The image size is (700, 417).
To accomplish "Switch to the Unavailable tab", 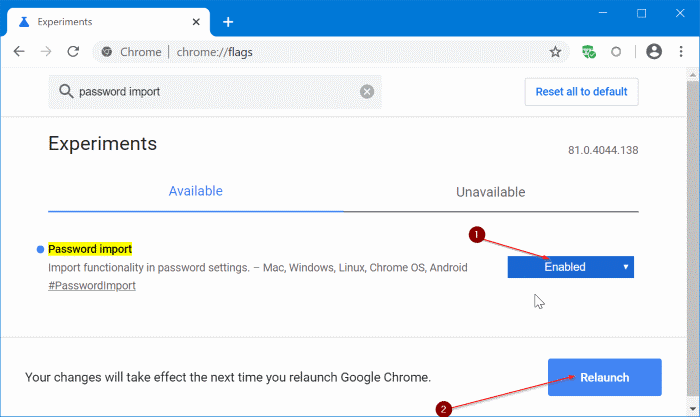I will (491, 192).
